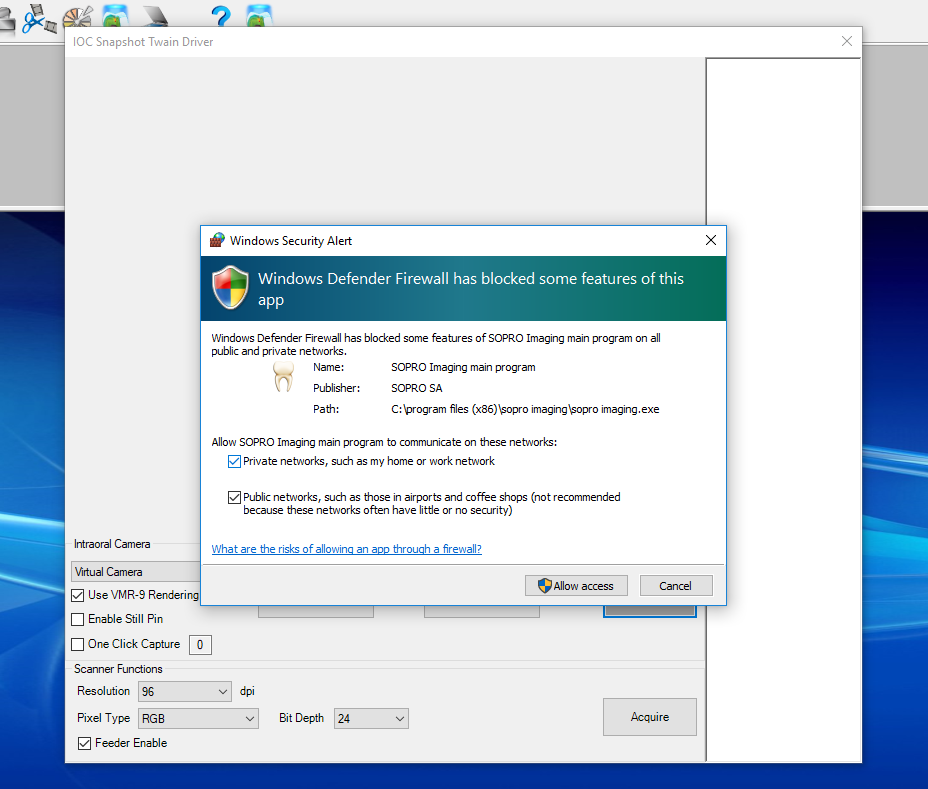928x789 pixels.
Task: Enable the Still Pin checkbox
Action: pyautogui.click(x=78, y=620)
